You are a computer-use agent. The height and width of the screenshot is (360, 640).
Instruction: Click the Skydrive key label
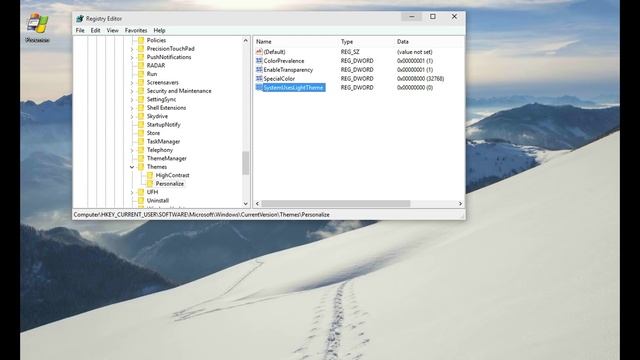(157, 116)
